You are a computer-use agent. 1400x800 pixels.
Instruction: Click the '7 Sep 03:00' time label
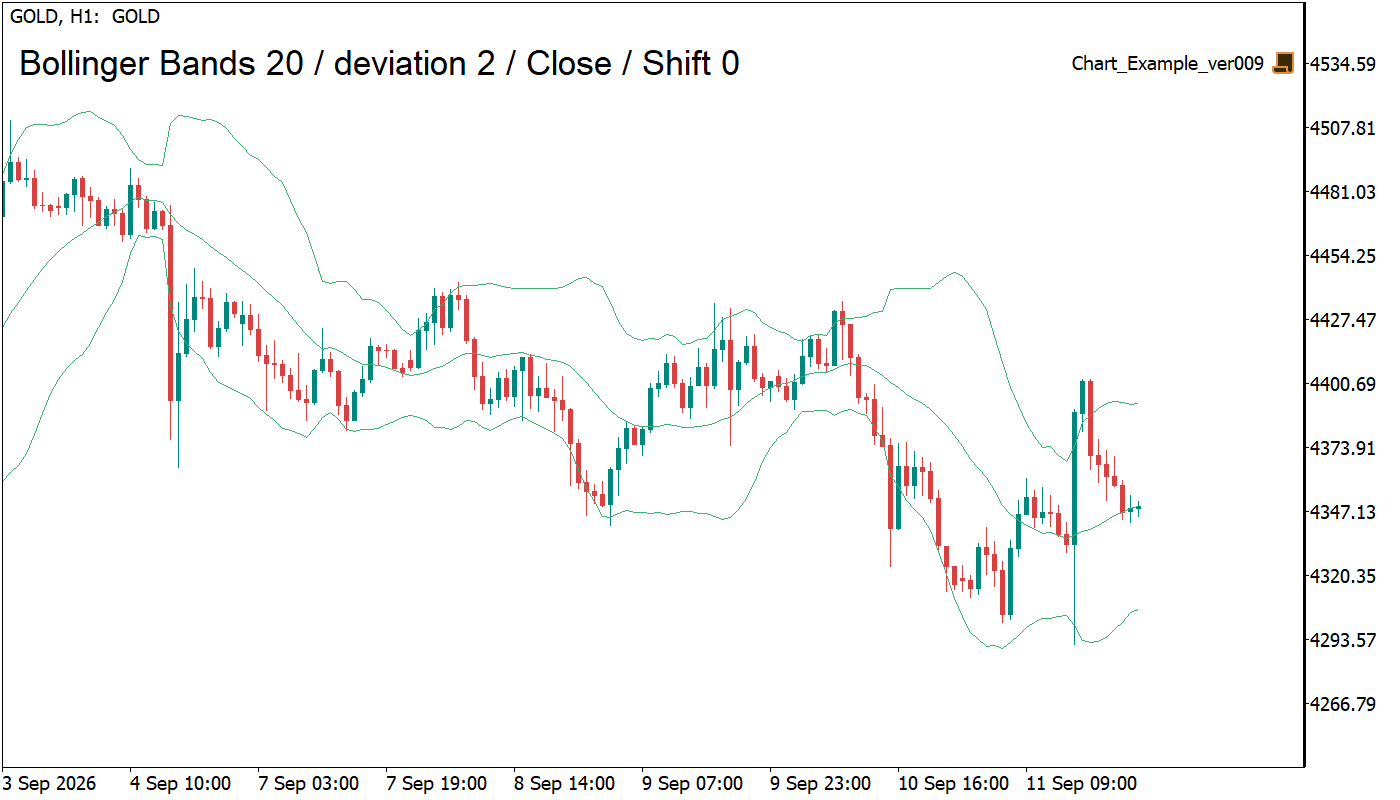point(308,783)
